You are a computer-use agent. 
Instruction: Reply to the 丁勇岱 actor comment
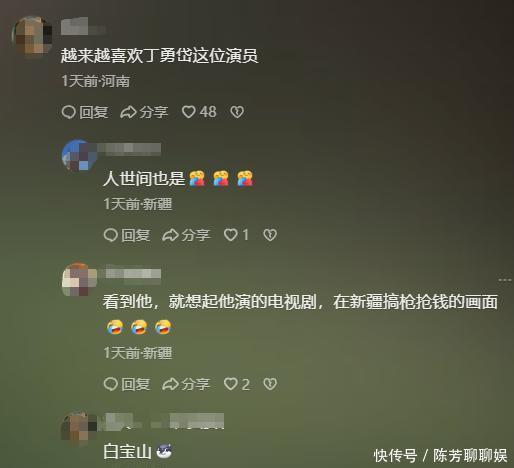point(85,112)
